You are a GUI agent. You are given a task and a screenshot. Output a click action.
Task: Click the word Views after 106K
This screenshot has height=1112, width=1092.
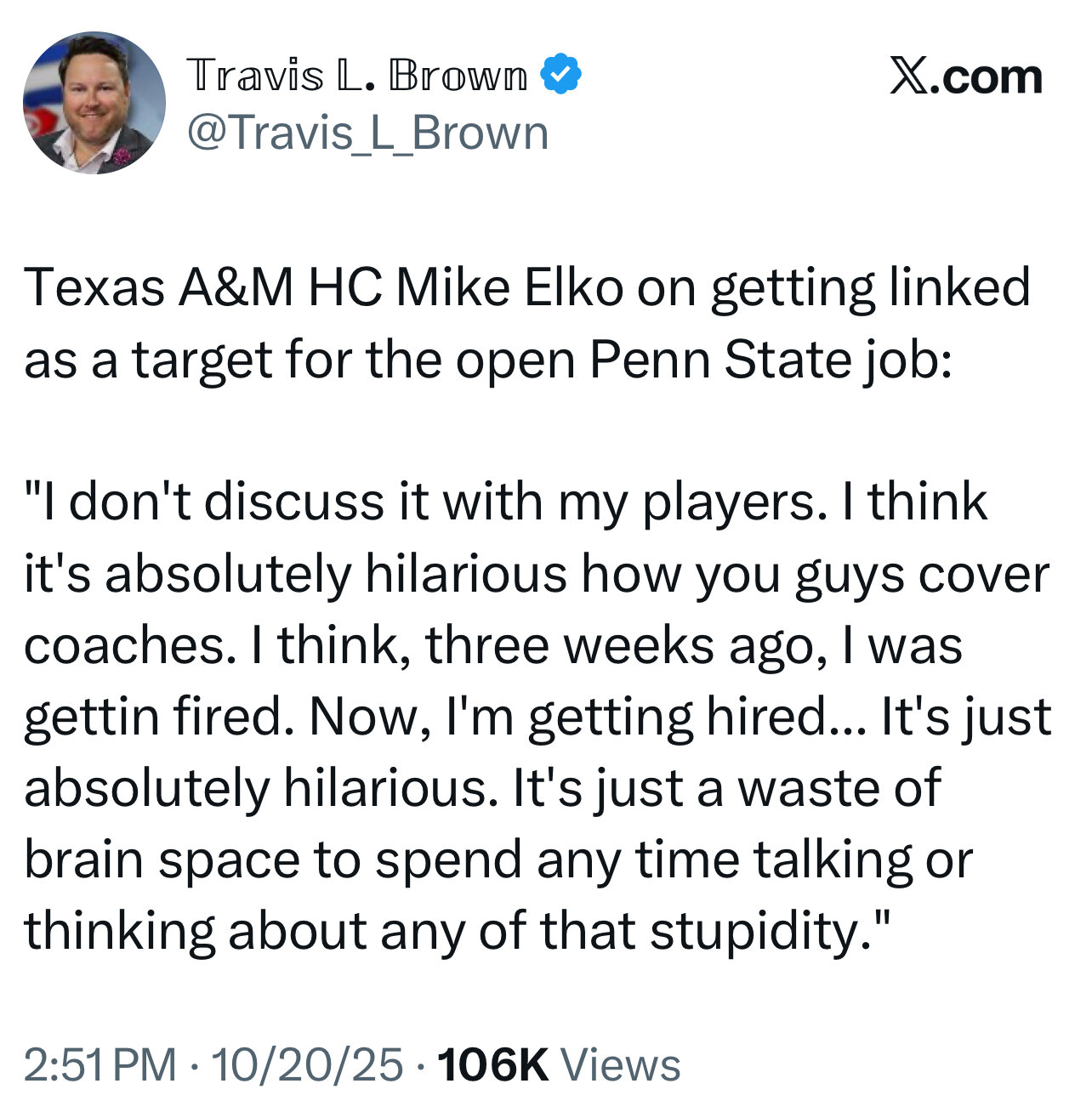click(620, 1064)
